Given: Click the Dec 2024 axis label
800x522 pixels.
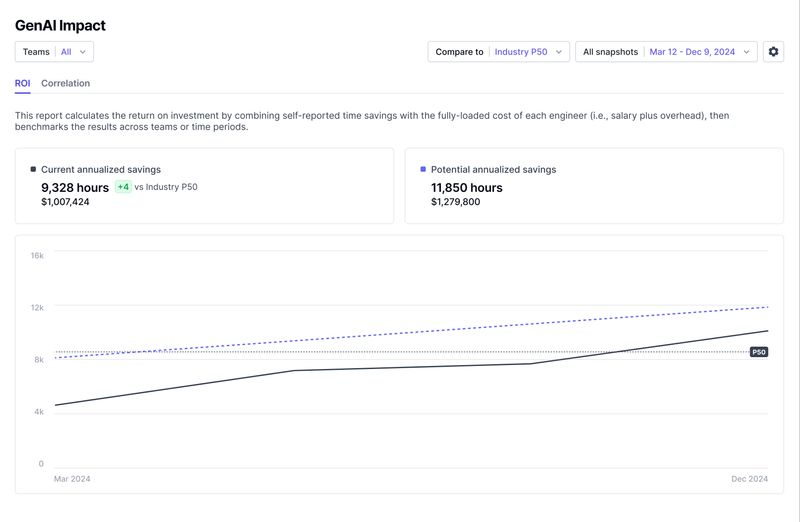Looking at the screenshot, I should pos(749,480).
